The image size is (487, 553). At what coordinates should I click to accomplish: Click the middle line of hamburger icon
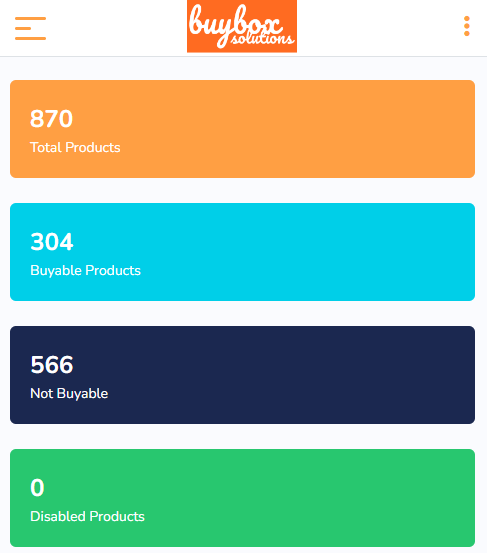pyautogui.click(x=23, y=28)
